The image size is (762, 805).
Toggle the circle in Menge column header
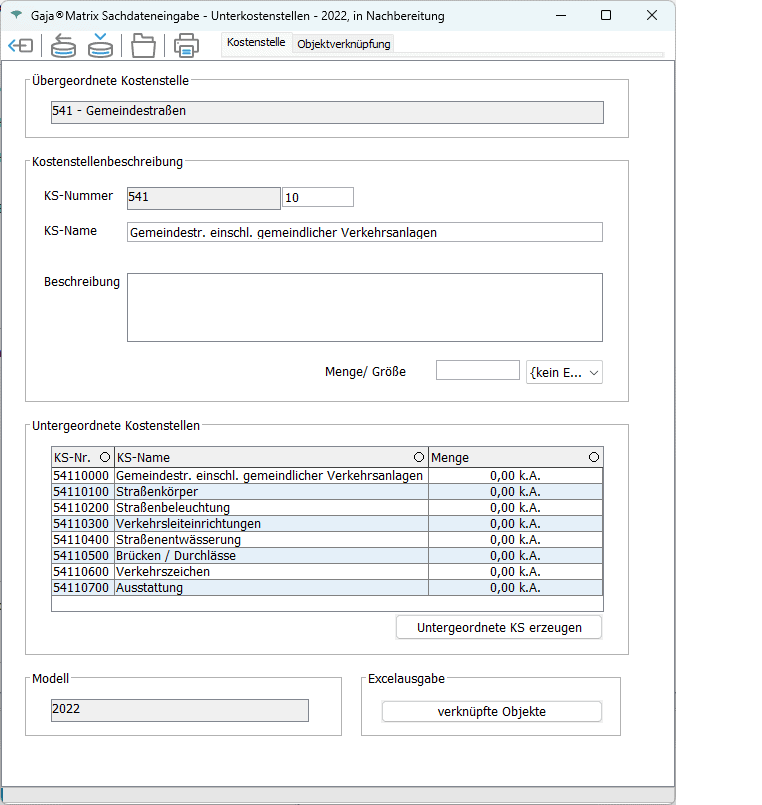594,457
